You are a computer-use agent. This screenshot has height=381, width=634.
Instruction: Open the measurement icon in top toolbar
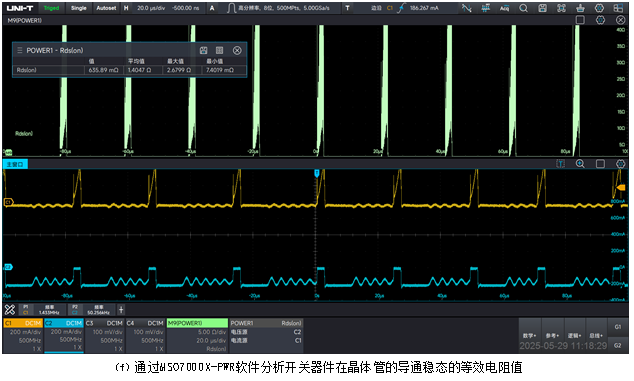click(x=486, y=8)
